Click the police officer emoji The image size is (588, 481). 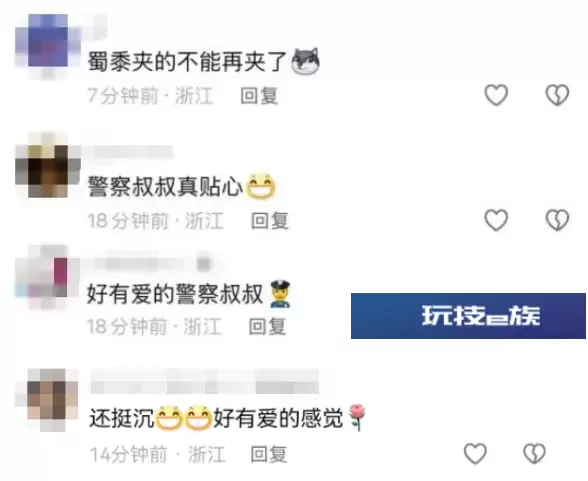(280, 294)
